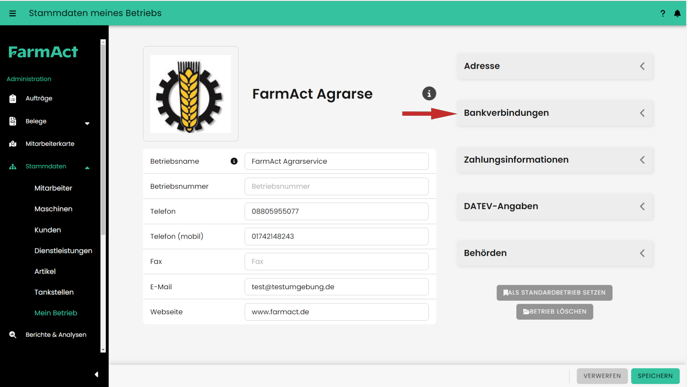
Task: Click the help question mark icon
Action: pos(663,14)
